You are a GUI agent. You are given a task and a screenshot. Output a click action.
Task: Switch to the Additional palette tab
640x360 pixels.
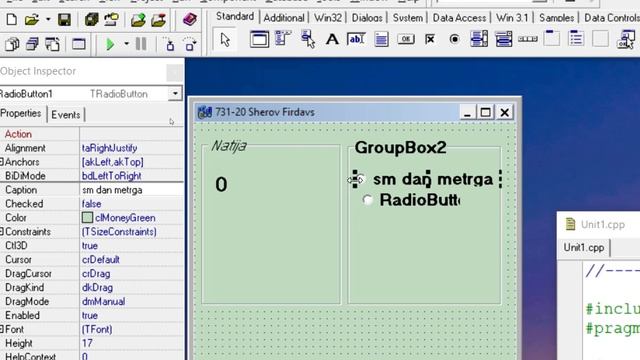coord(284,18)
